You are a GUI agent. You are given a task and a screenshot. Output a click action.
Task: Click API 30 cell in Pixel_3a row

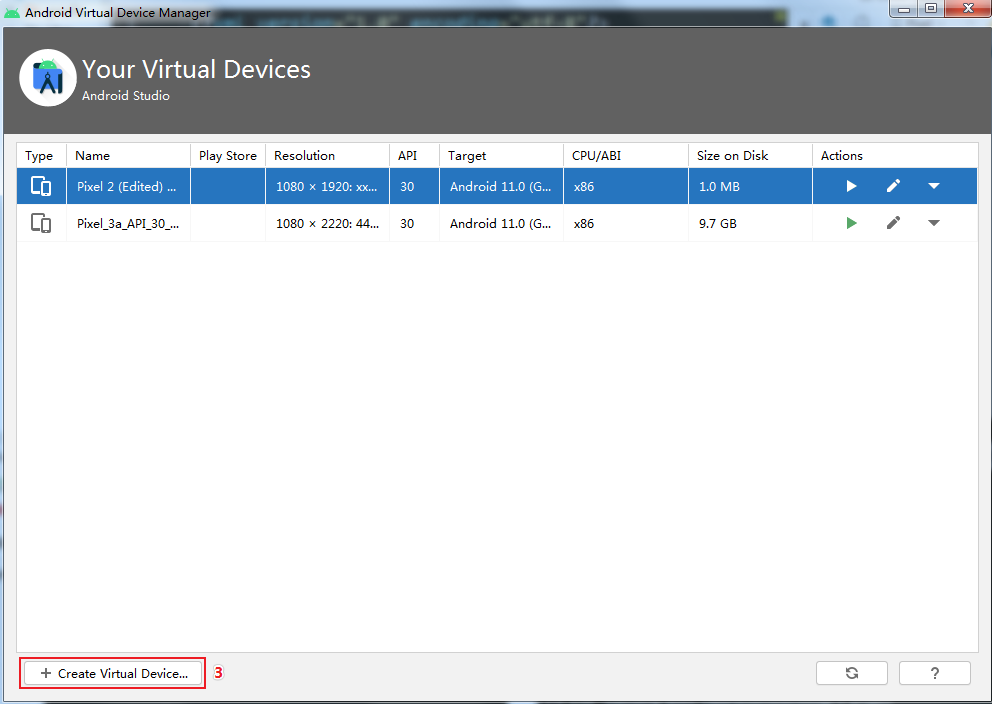414,223
